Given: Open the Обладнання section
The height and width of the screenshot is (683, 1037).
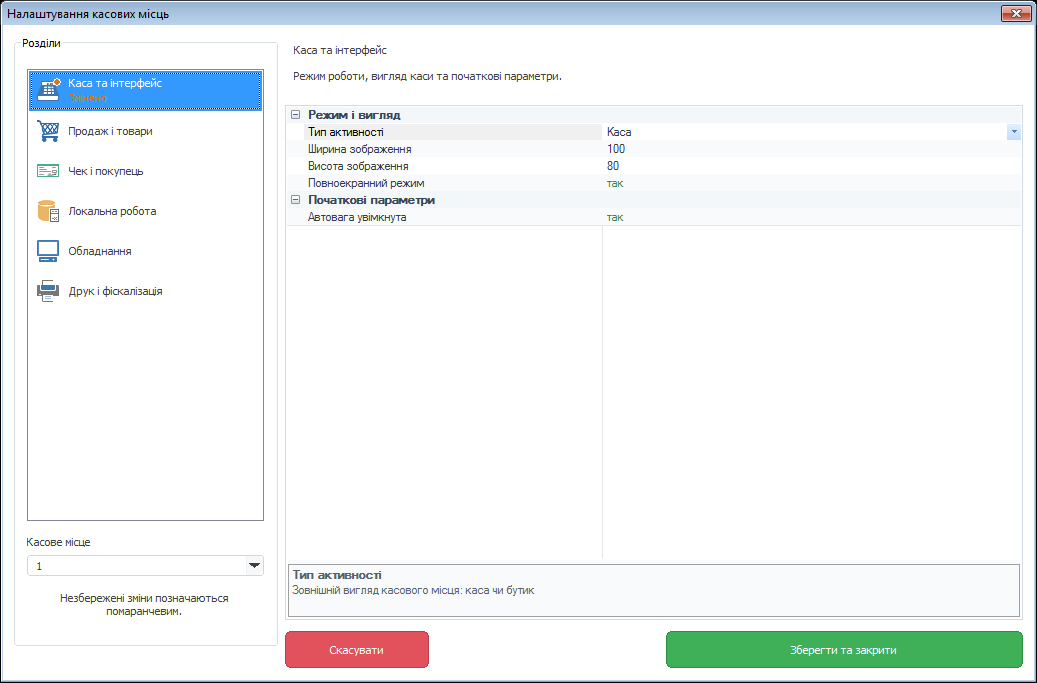Looking at the screenshot, I should (145, 251).
